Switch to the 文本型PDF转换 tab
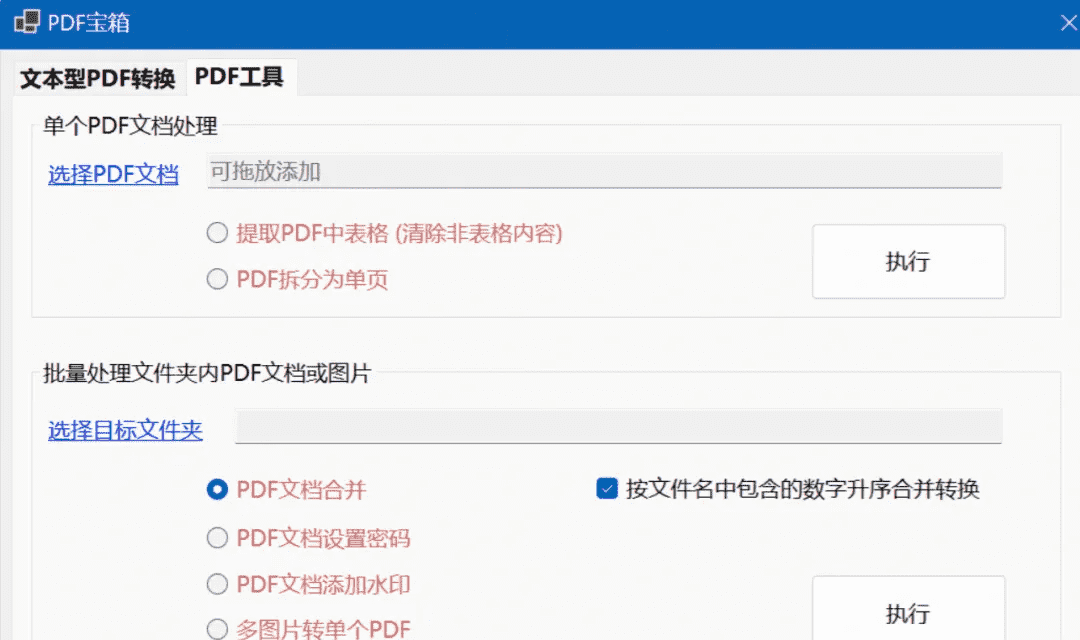 coord(97,79)
